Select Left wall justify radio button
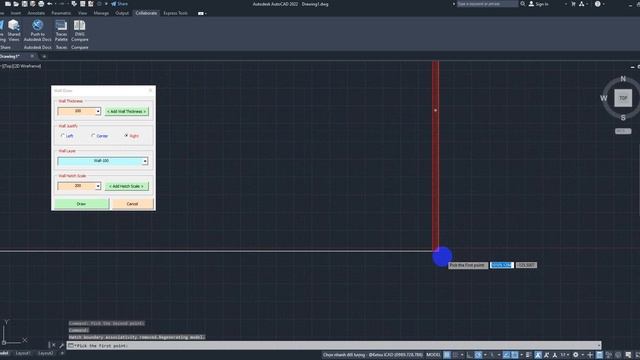 coord(63,136)
